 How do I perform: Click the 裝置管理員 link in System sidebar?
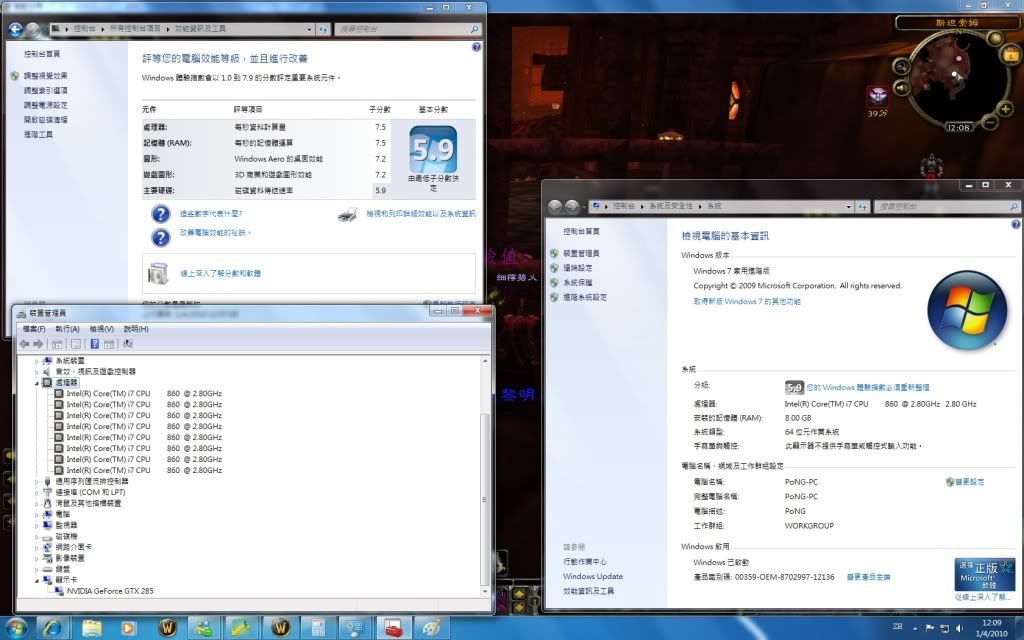click(x=581, y=254)
